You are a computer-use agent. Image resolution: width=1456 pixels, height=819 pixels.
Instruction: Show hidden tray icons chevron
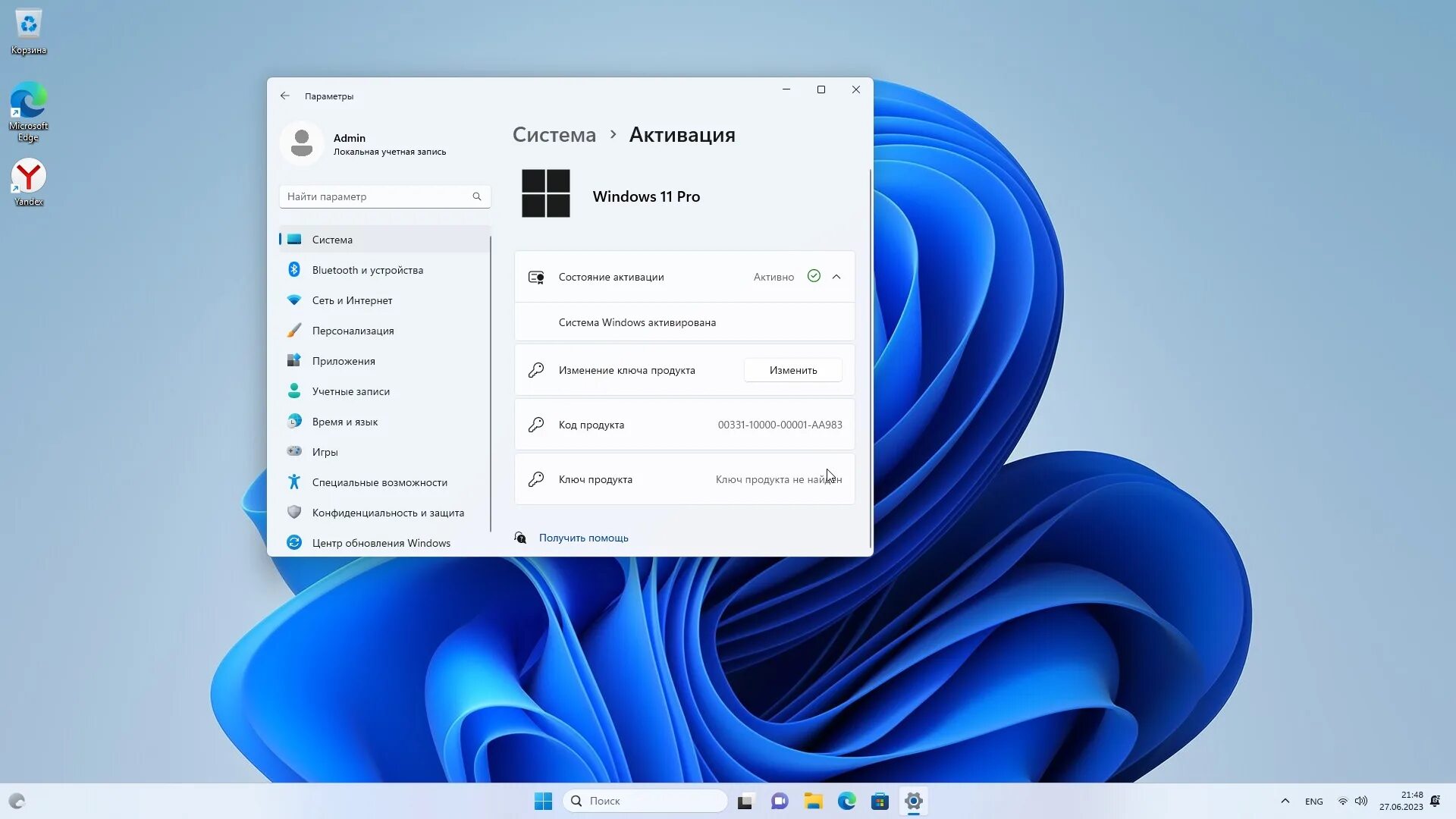(1285, 801)
